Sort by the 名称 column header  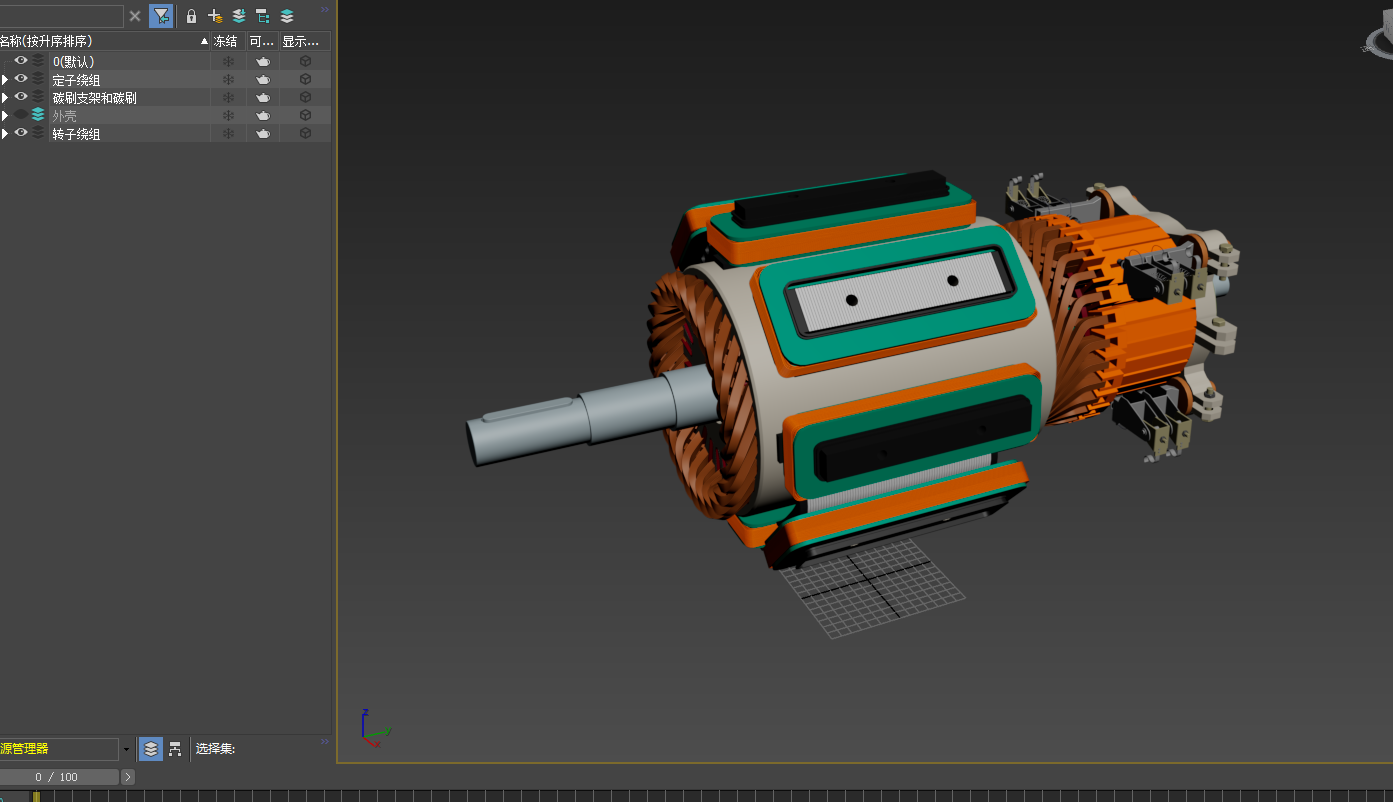pos(100,41)
